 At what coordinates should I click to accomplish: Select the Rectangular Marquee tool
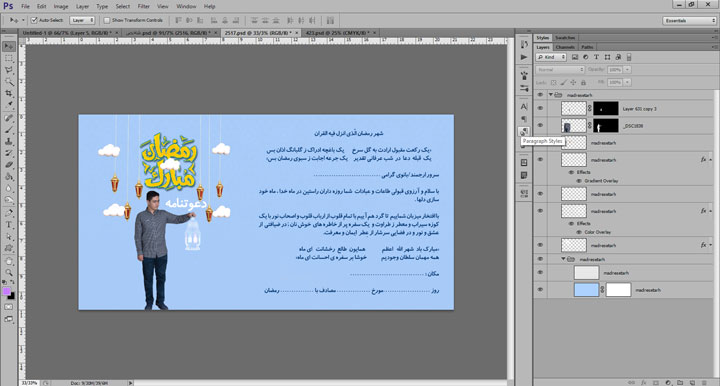(9, 58)
